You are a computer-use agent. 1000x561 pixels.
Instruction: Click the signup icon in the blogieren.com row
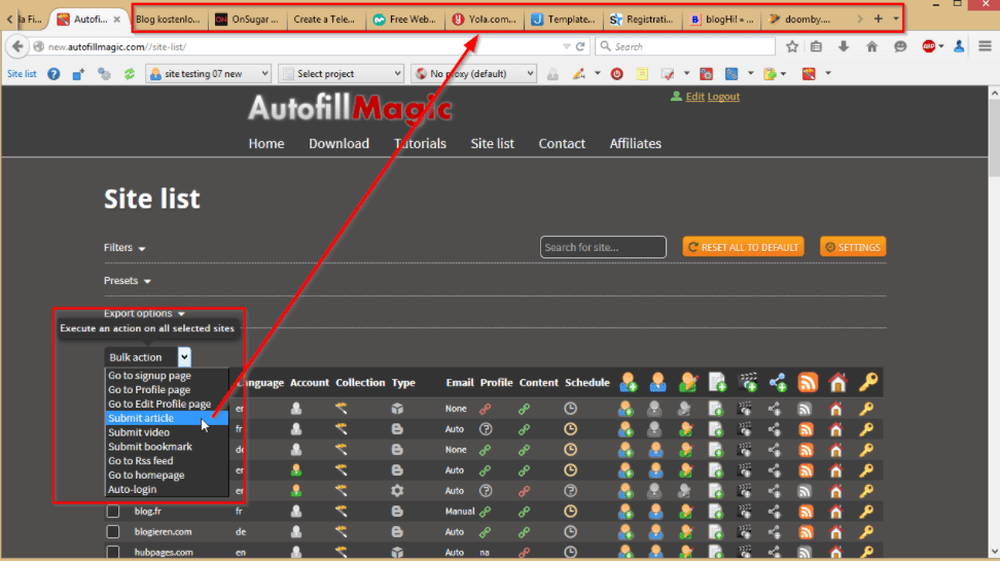click(626, 532)
